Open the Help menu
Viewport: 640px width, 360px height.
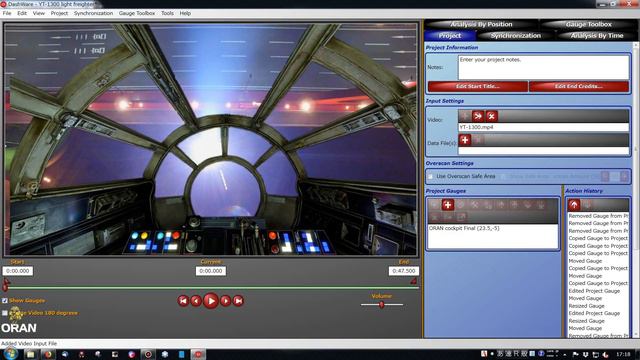pyautogui.click(x=185, y=13)
